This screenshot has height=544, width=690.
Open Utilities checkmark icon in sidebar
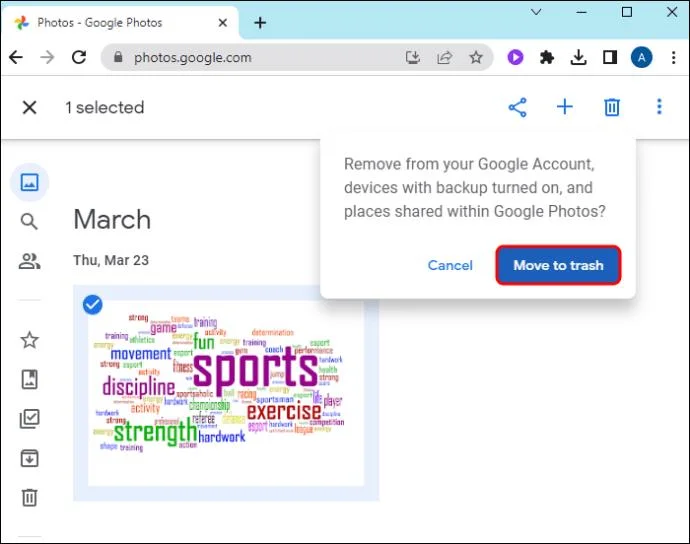click(x=29, y=419)
